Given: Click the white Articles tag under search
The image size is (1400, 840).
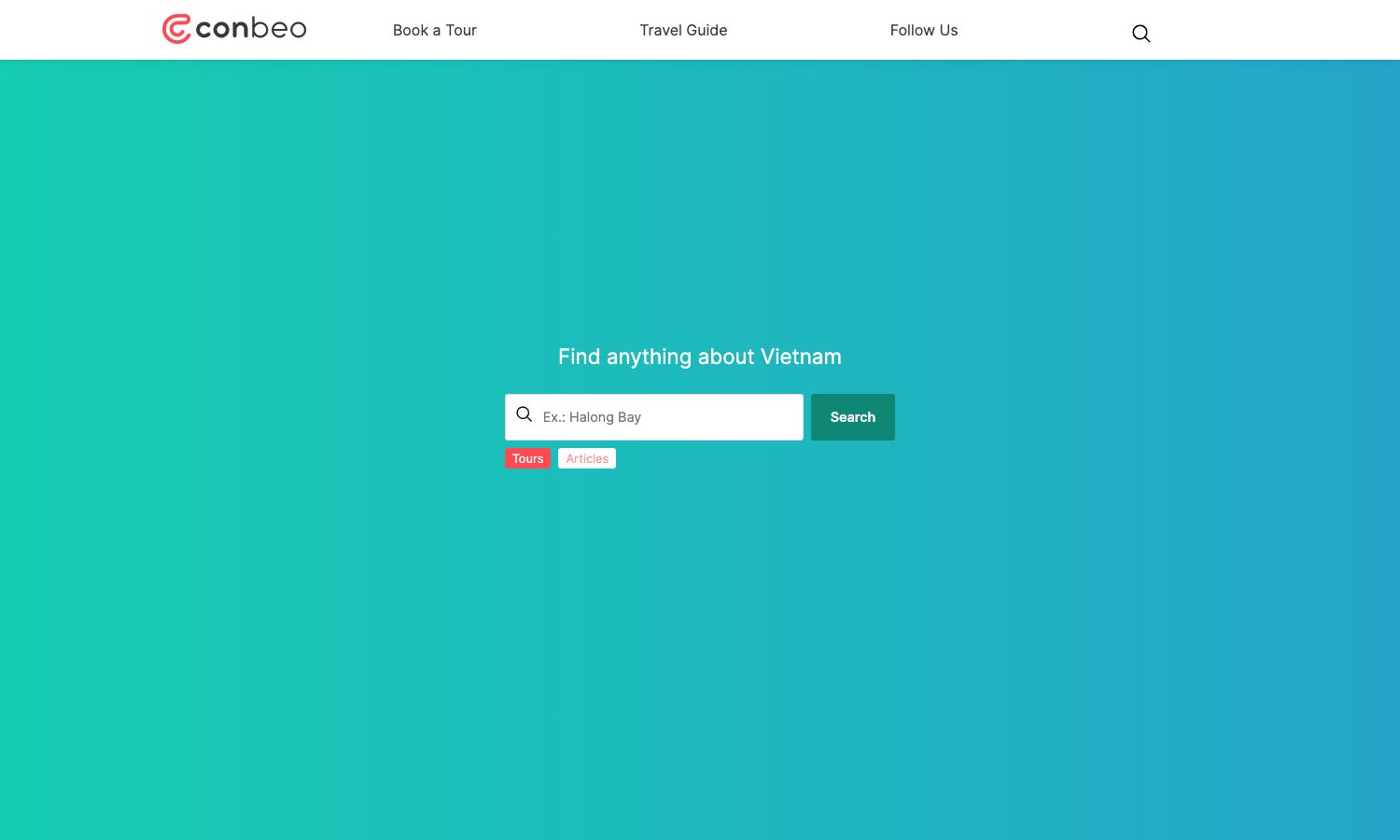Looking at the screenshot, I should [x=586, y=458].
